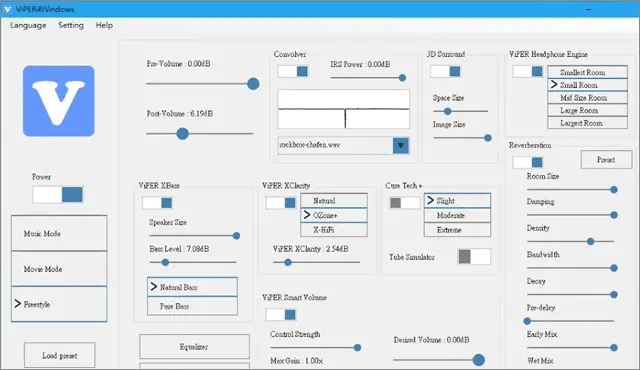Viewport: 640px width, 370px height.
Task: Select X-HiFi XClarity mode
Action: [x=334, y=230]
